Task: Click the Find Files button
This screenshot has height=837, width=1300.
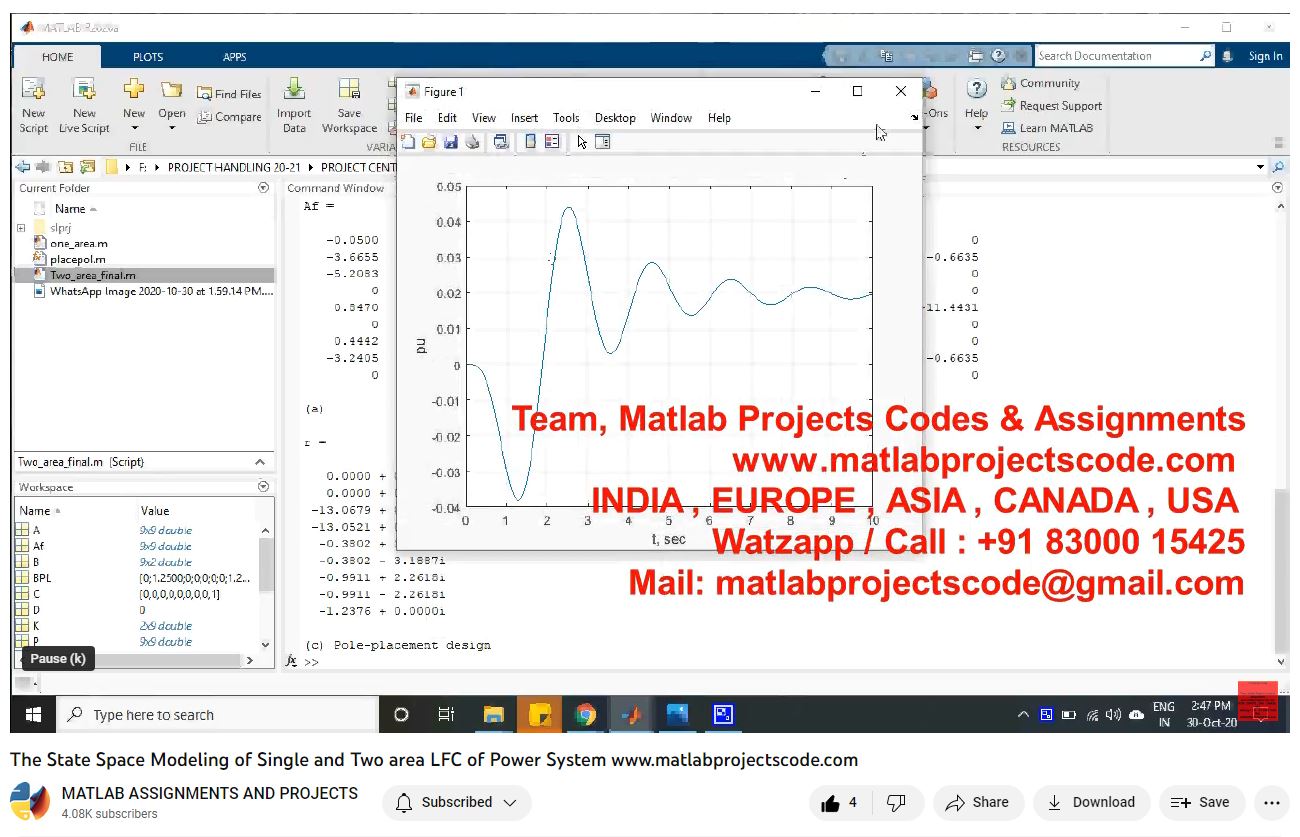Action: [x=229, y=94]
